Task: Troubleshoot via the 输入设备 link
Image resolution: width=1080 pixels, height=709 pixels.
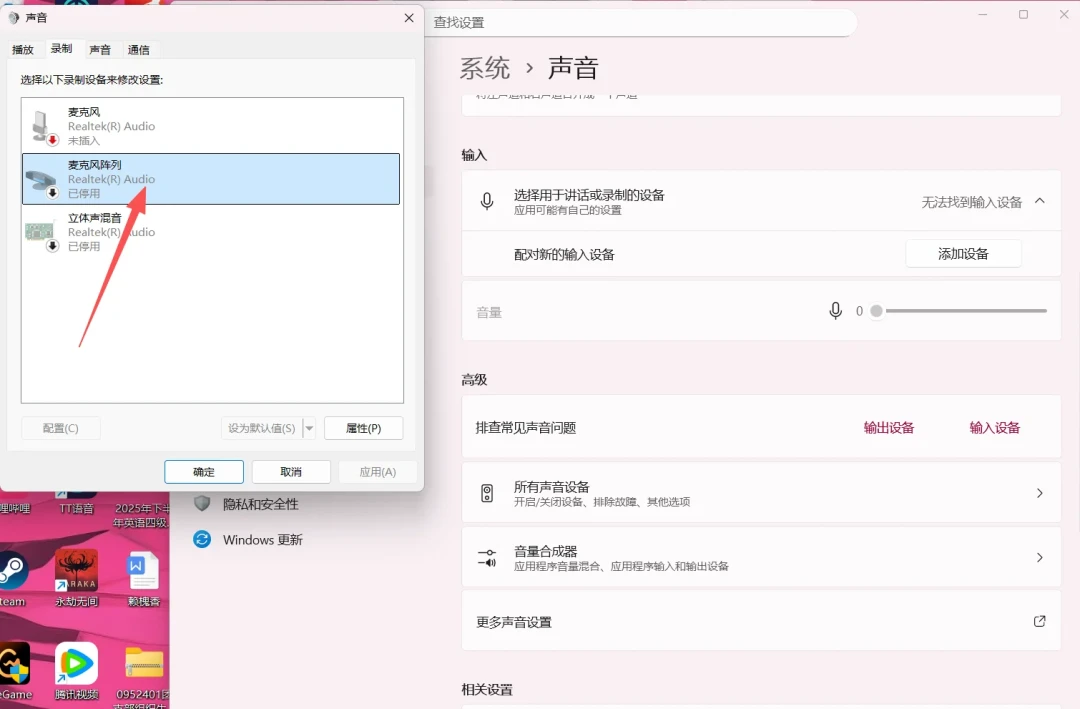Action: click(x=995, y=428)
